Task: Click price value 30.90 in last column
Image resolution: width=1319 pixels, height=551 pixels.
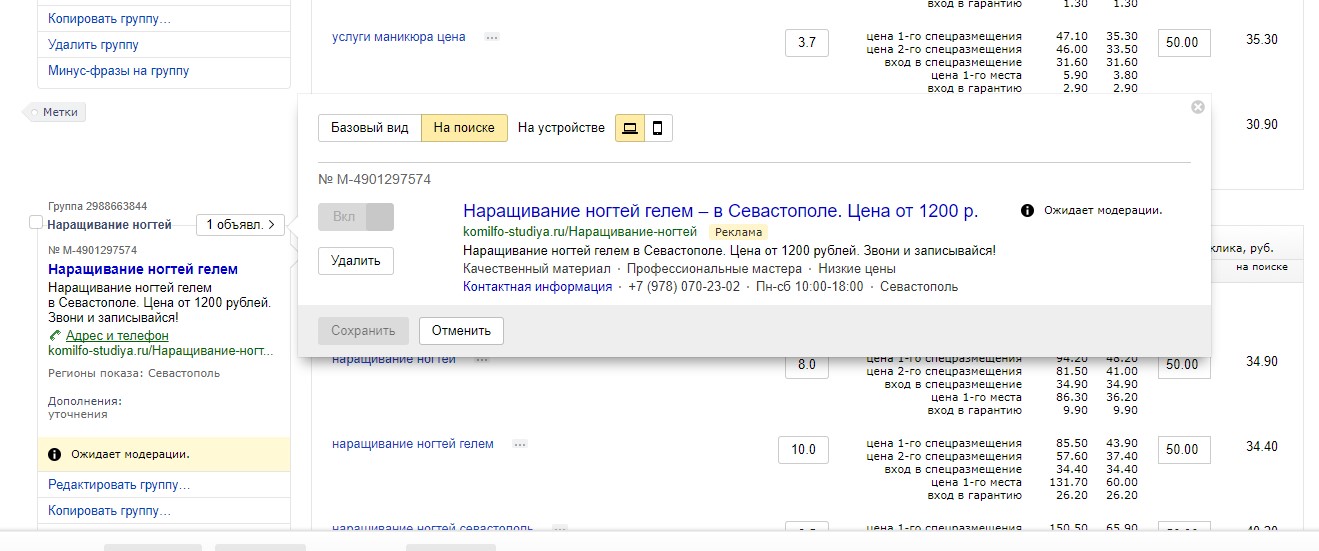Action: [1262, 125]
